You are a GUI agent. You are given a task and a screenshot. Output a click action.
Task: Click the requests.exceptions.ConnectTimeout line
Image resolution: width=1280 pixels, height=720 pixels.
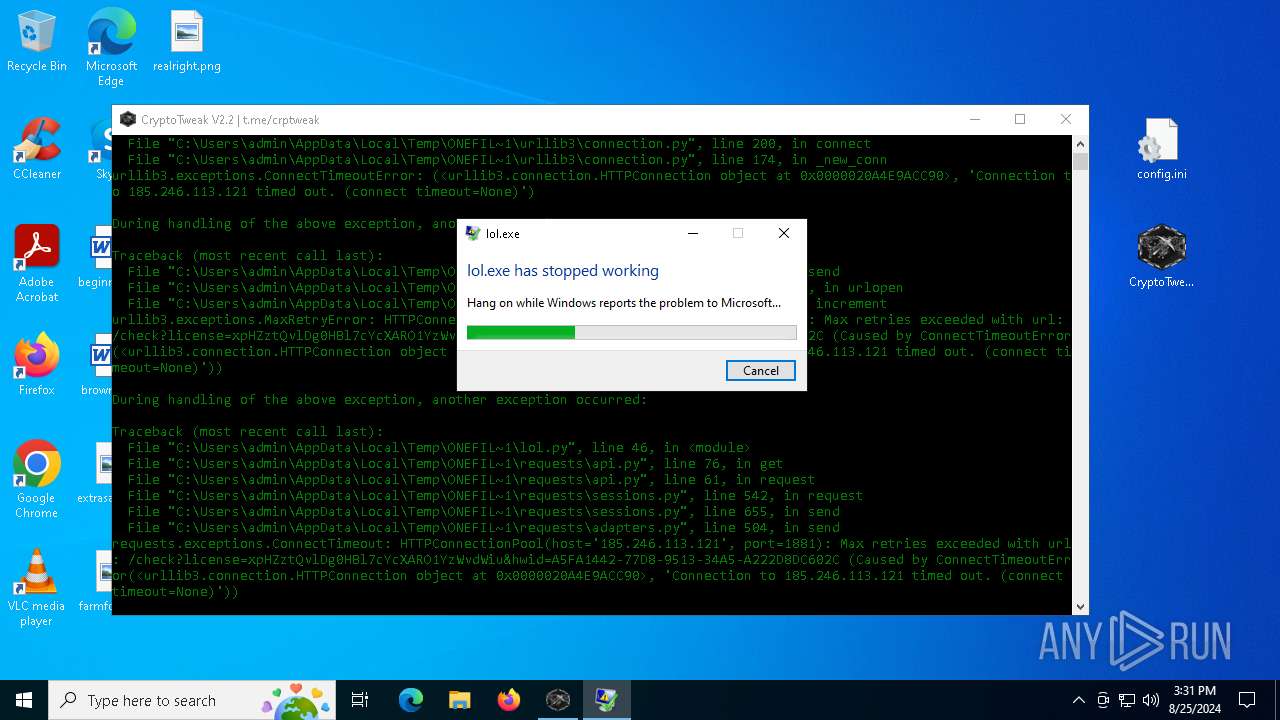pos(591,568)
